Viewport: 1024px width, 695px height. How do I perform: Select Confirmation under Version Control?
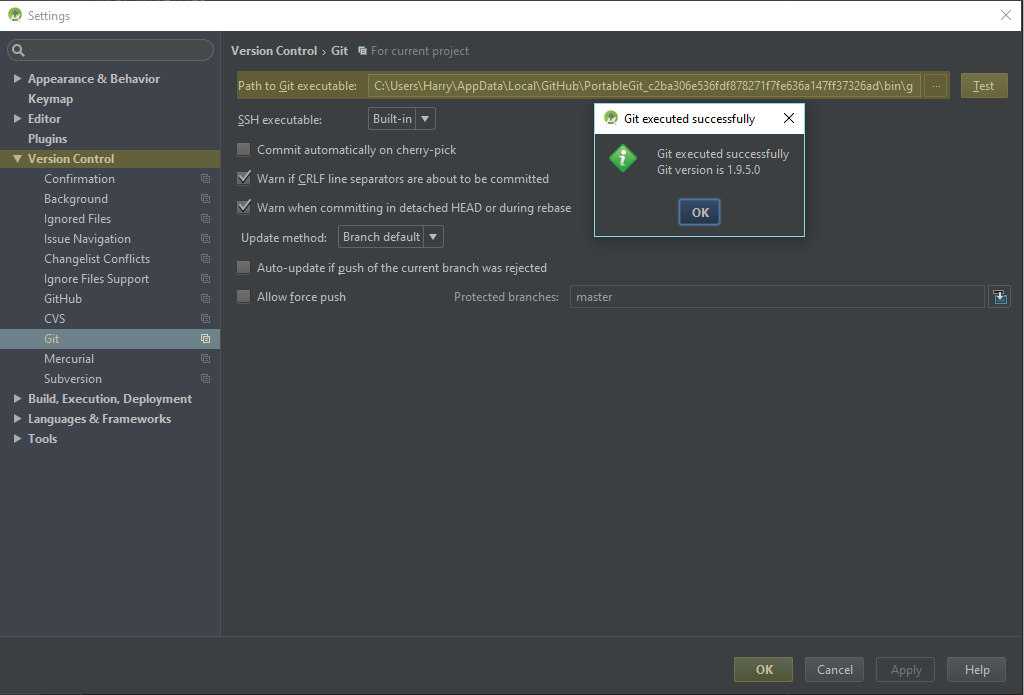click(x=79, y=179)
